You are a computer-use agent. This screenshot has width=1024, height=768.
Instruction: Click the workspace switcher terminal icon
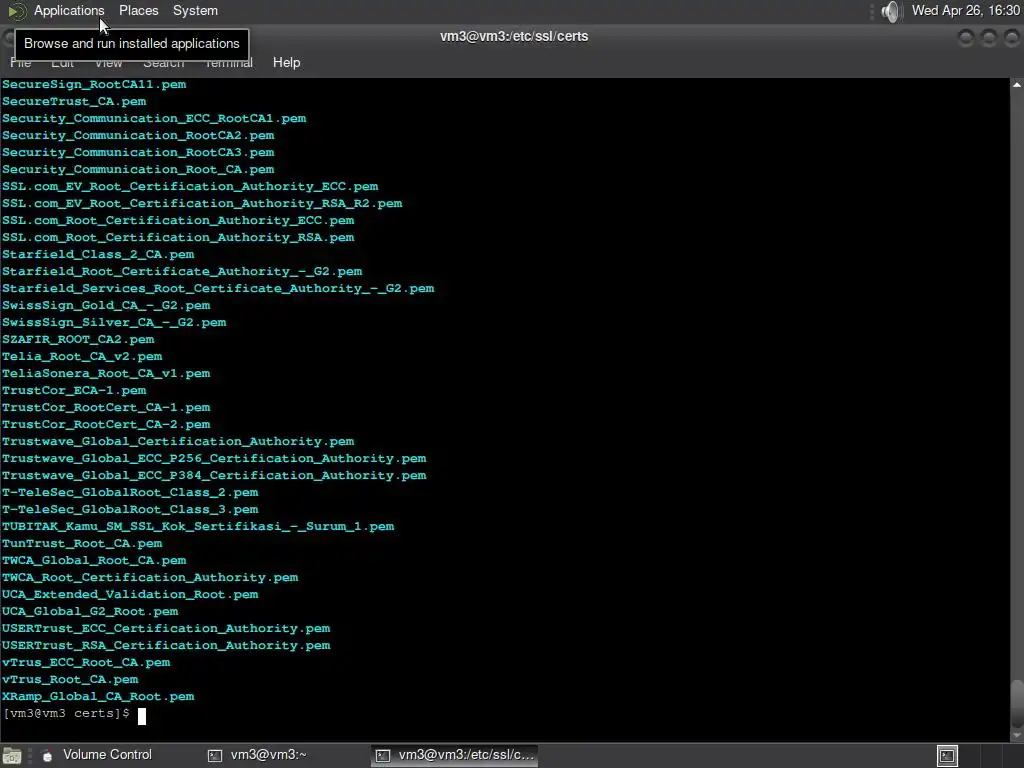point(947,756)
